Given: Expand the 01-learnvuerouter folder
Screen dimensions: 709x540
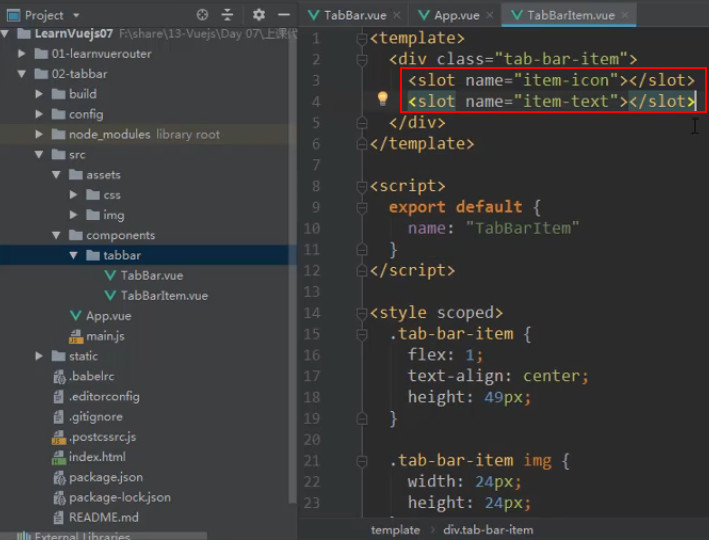Looking at the screenshot, I should point(21,53).
